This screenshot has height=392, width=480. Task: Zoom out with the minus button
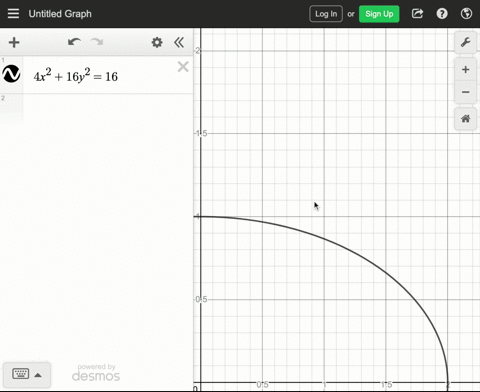(465, 92)
